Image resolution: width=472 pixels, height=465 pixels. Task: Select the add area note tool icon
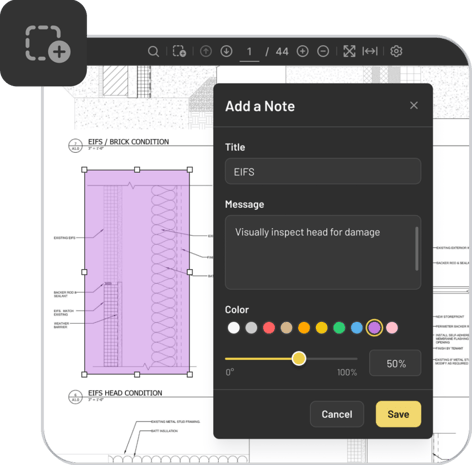(179, 51)
